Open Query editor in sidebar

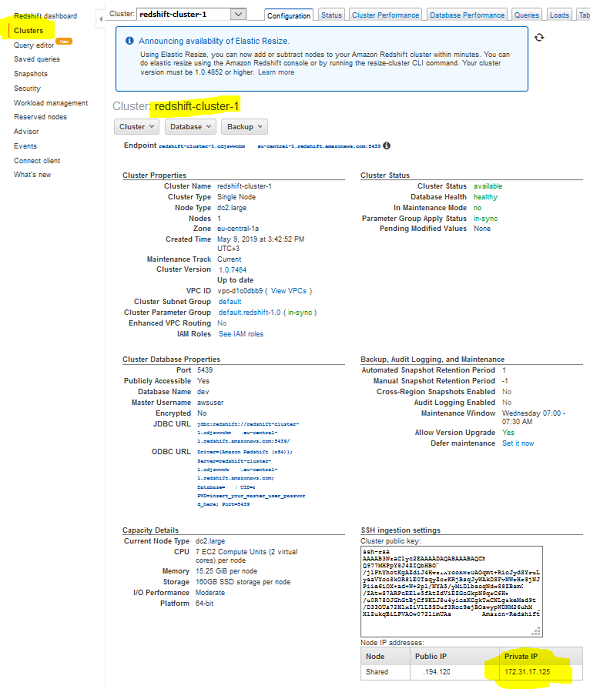[x=34, y=45]
